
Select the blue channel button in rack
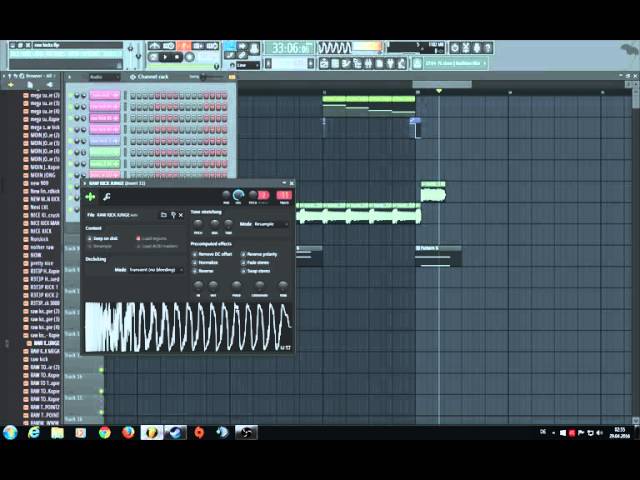click(x=104, y=141)
